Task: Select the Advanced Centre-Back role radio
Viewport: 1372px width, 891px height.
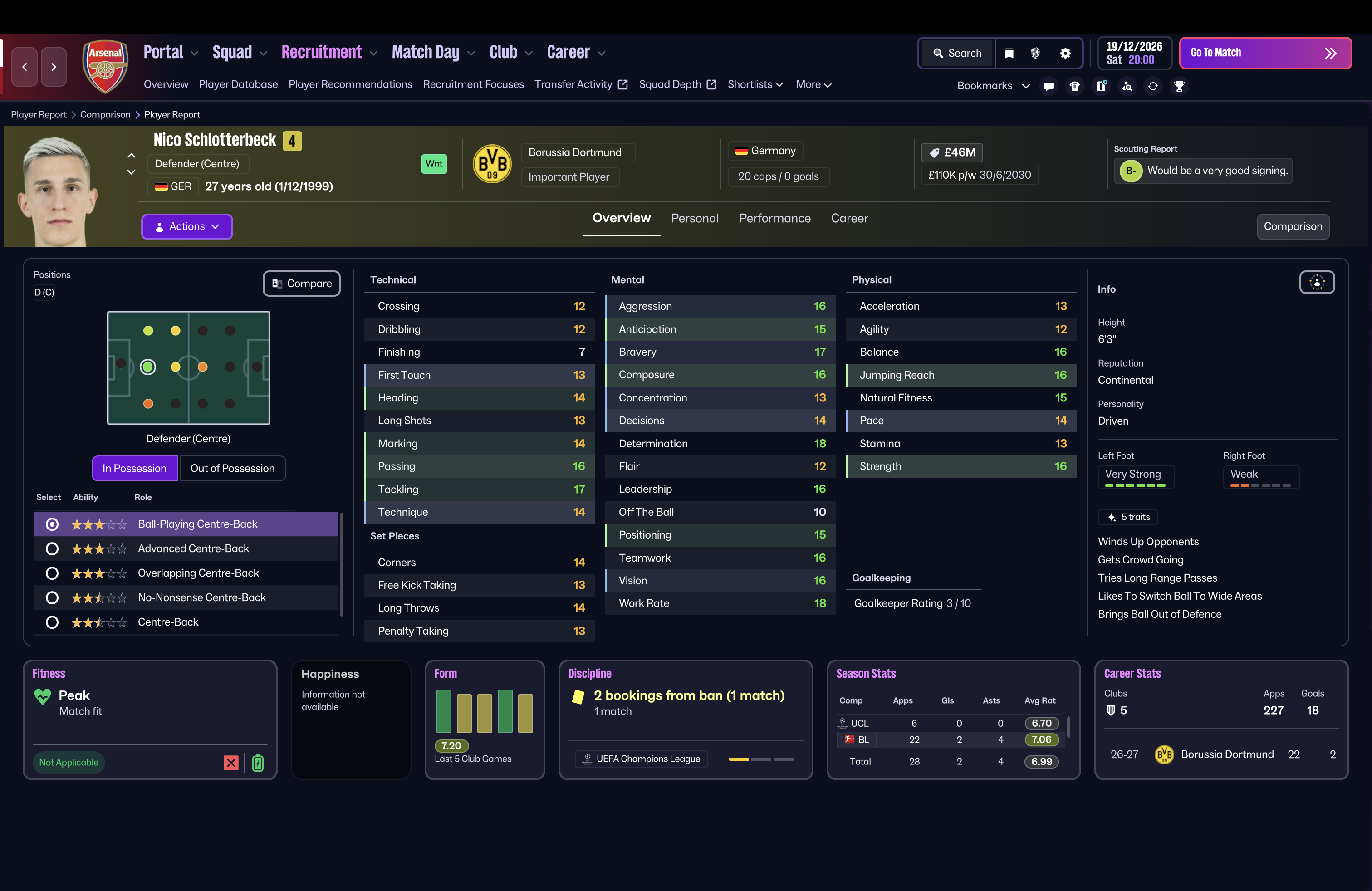Action: point(52,548)
